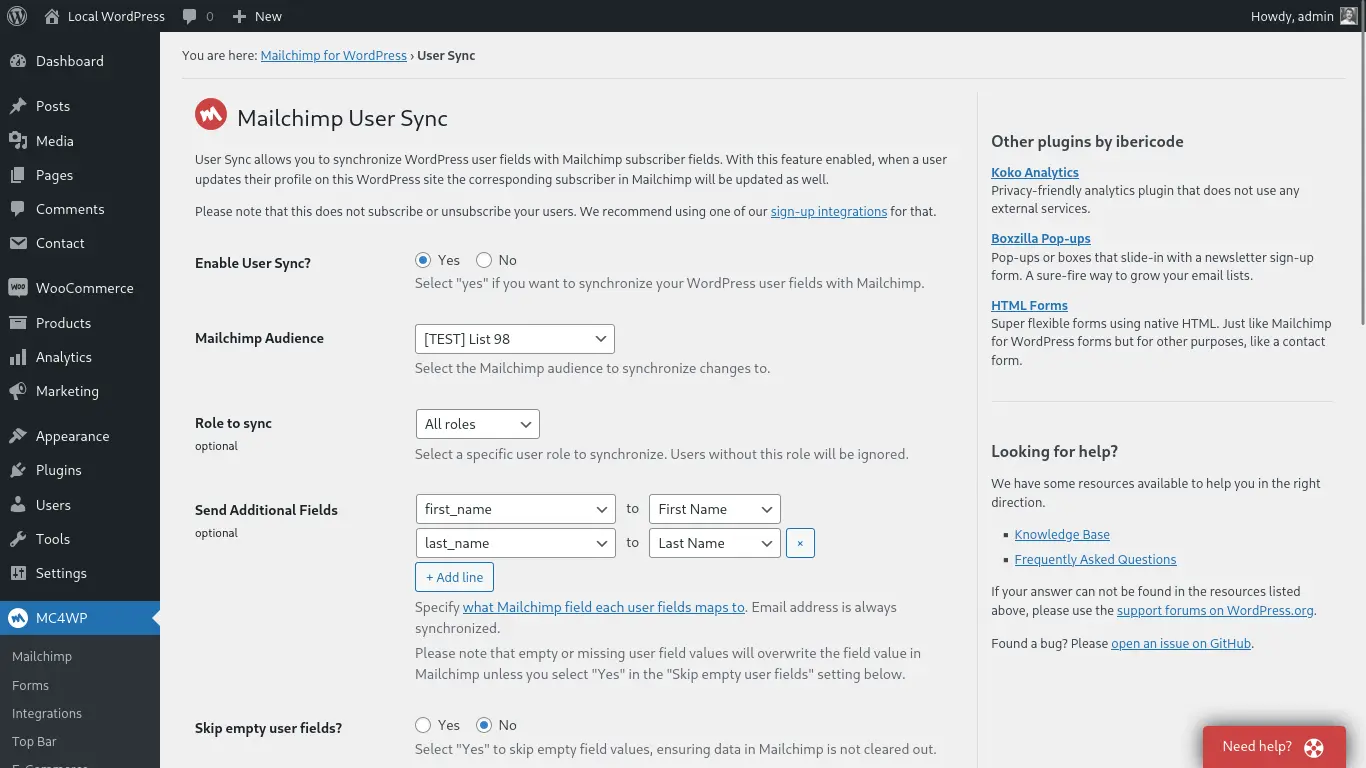Open the Integrations submenu item
This screenshot has width=1366, height=768.
pos(47,713)
